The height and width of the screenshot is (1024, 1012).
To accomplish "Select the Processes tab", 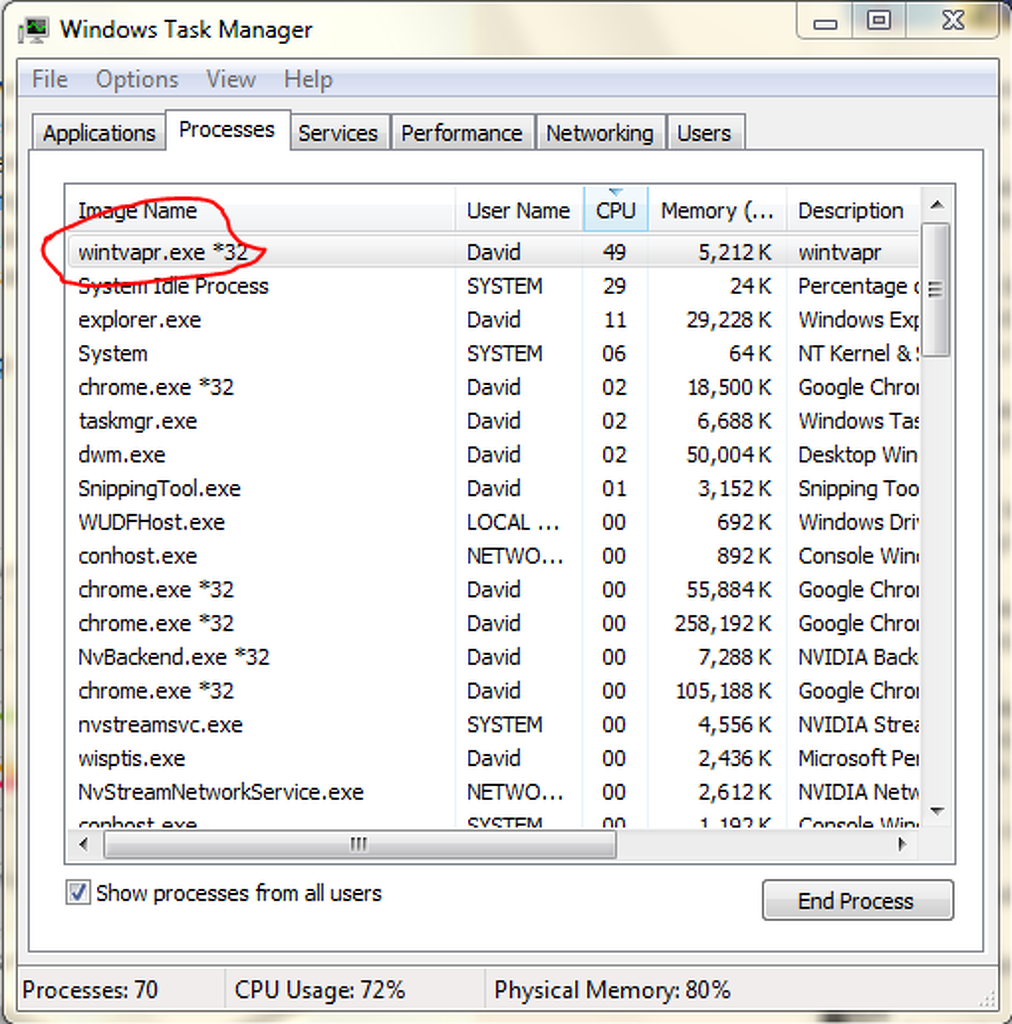I will (x=227, y=130).
